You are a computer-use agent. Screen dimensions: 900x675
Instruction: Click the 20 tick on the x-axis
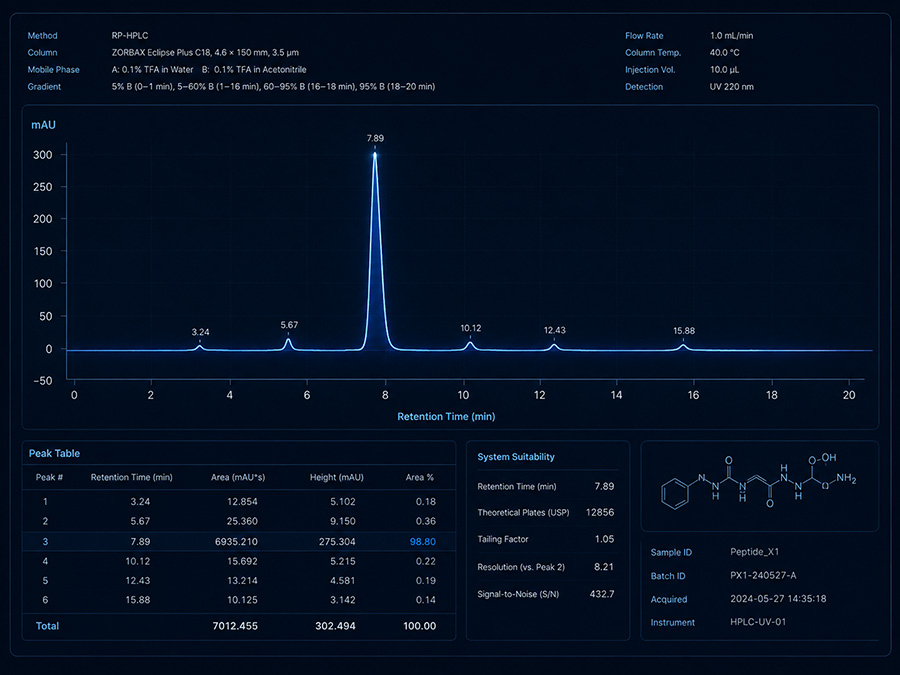pos(849,395)
